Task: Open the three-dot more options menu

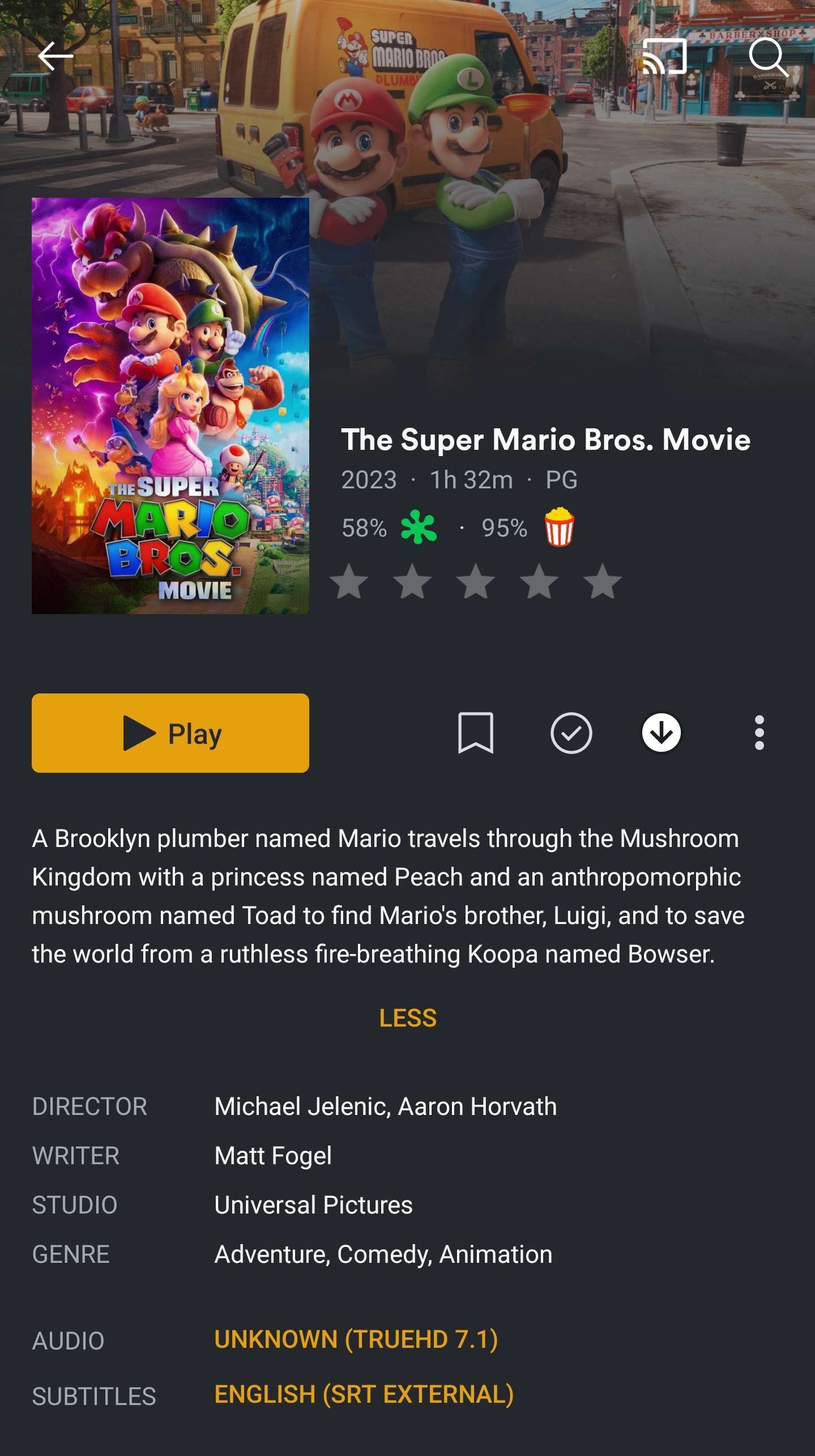Action: tap(759, 733)
